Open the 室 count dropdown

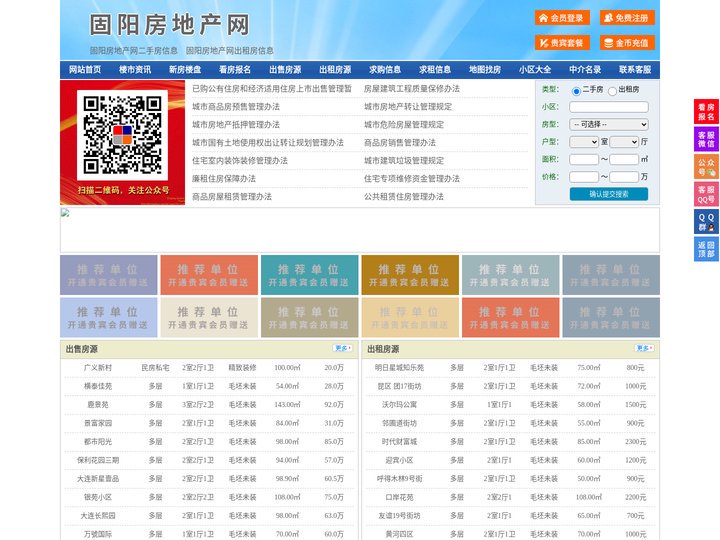584,142
